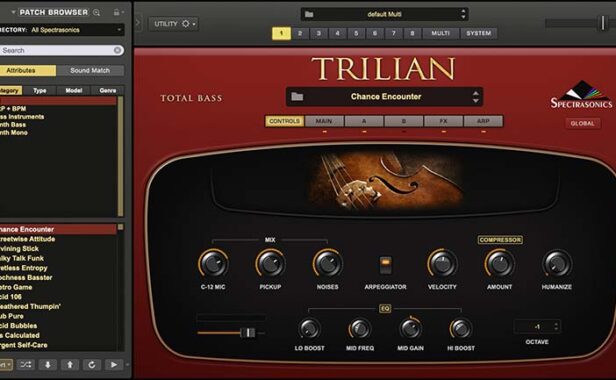Open the SYSTEM page

click(478, 33)
